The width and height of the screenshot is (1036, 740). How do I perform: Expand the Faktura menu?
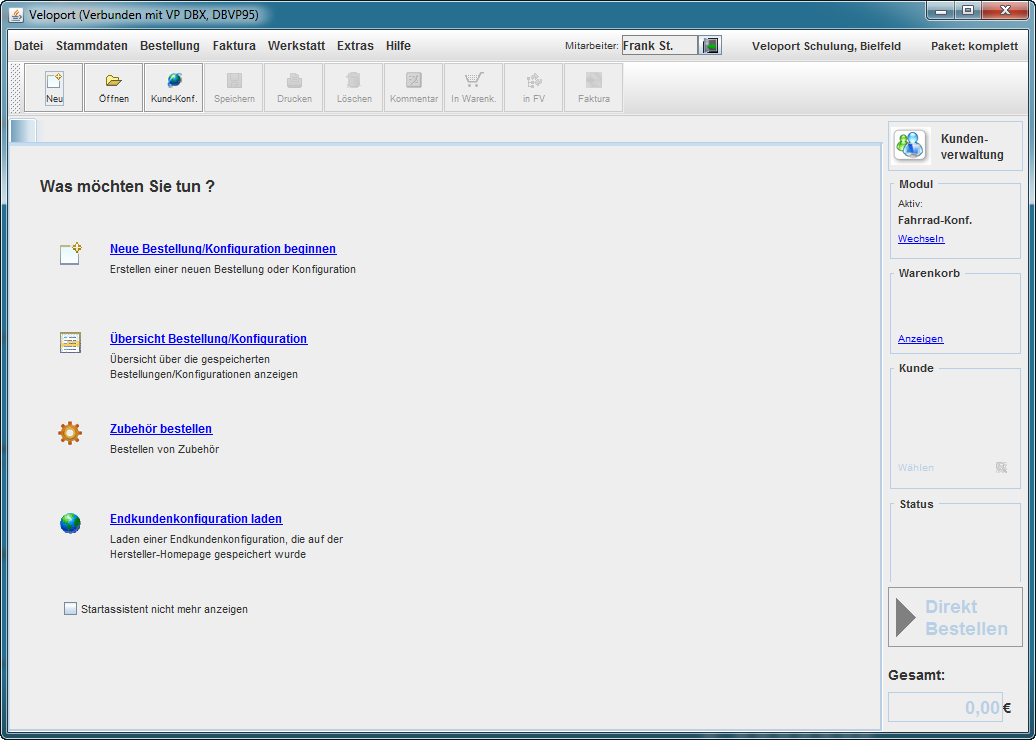coord(234,46)
